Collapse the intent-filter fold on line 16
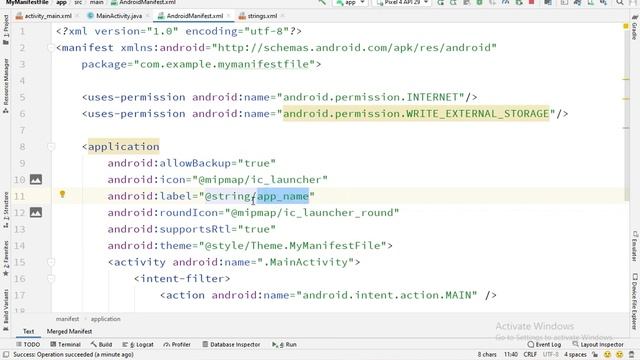 click(51, 279)
